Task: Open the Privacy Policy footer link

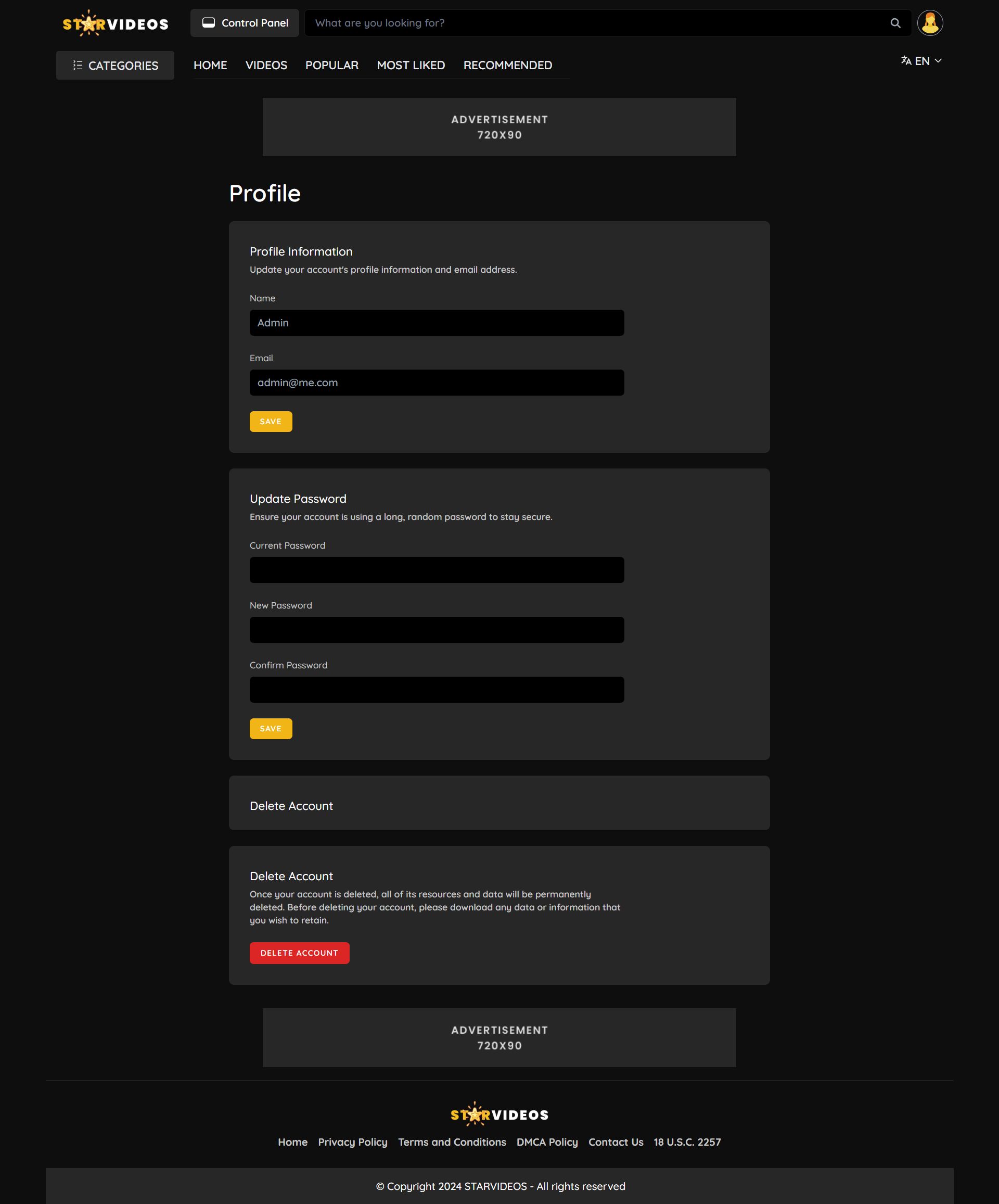Action: 352,1142
